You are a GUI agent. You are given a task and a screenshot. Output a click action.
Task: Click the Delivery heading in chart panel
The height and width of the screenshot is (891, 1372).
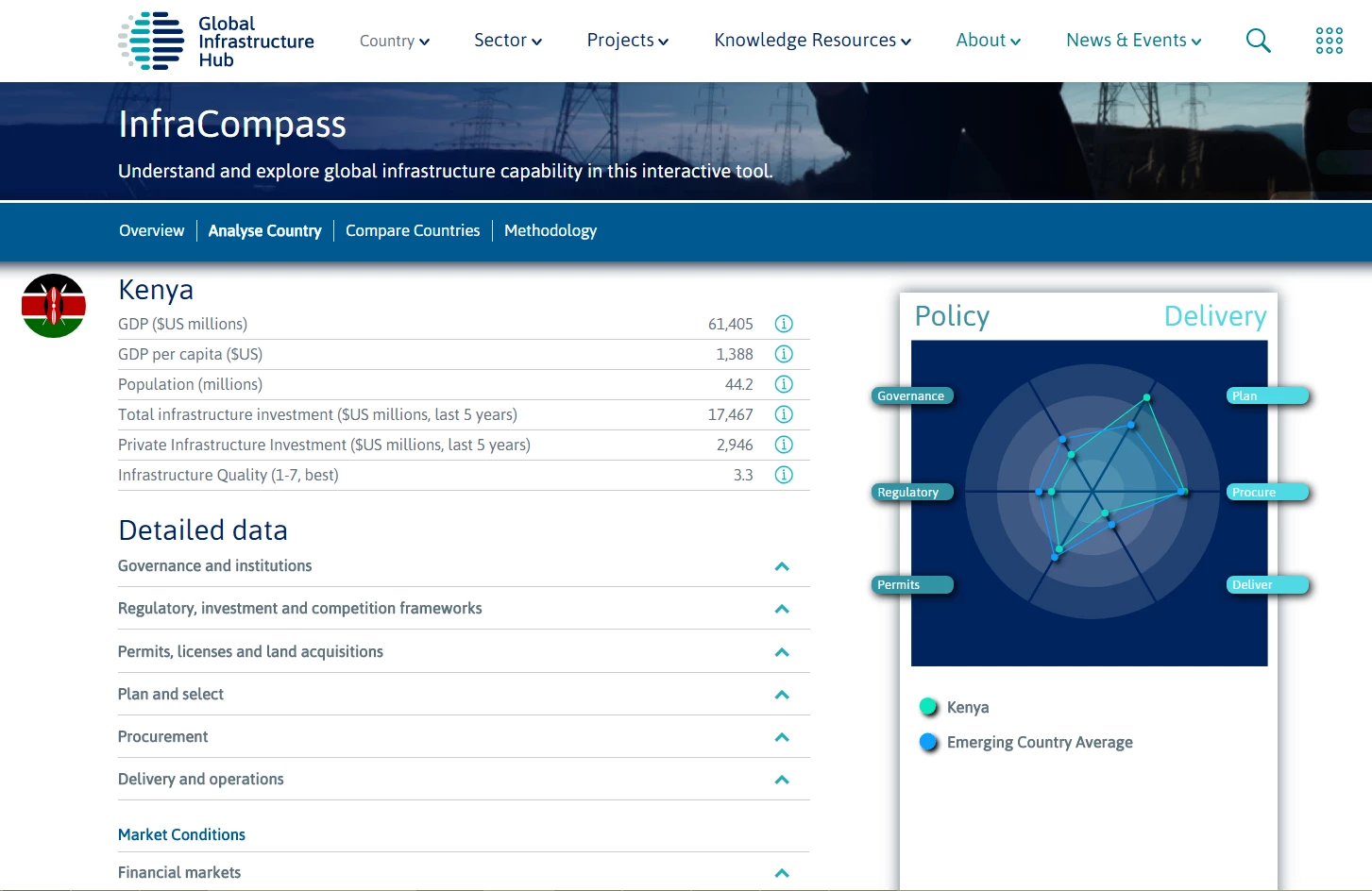(1215, 316)
